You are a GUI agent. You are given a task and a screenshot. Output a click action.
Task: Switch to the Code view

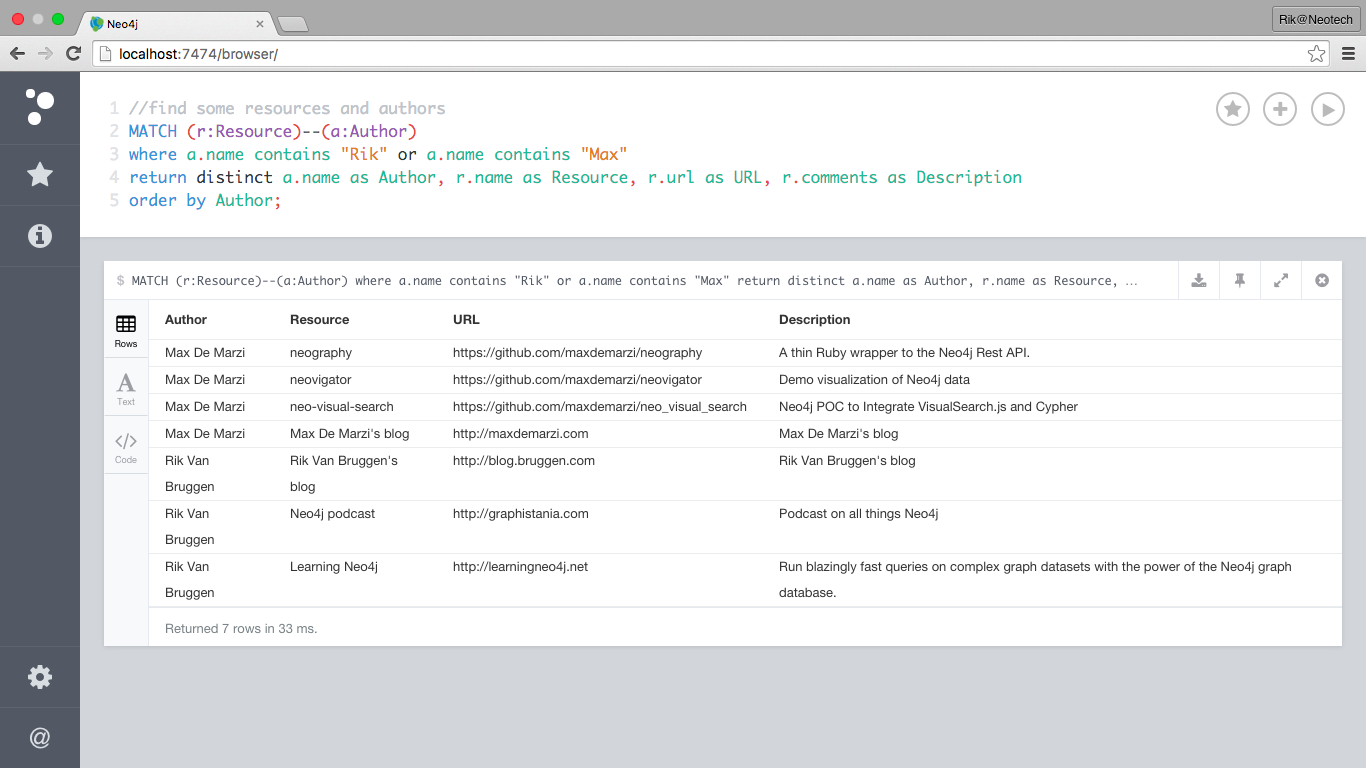126,447
